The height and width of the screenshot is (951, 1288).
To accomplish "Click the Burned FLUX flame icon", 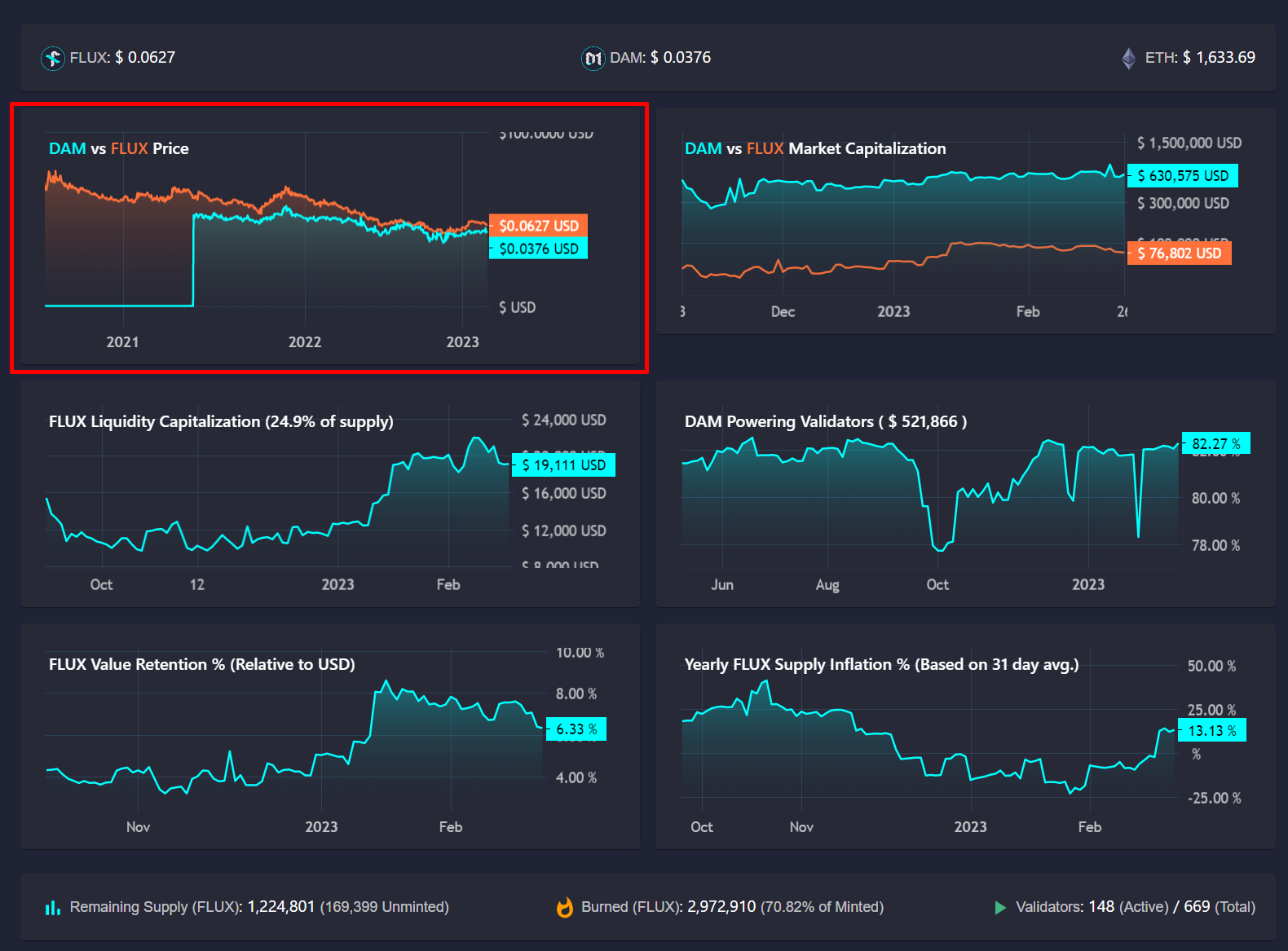I will [564, 907].
